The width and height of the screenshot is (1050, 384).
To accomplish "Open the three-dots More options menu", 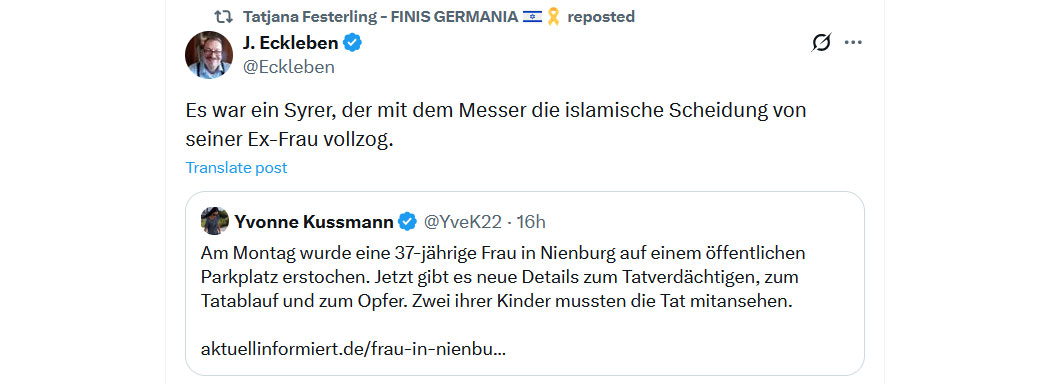I will [852, 43].
